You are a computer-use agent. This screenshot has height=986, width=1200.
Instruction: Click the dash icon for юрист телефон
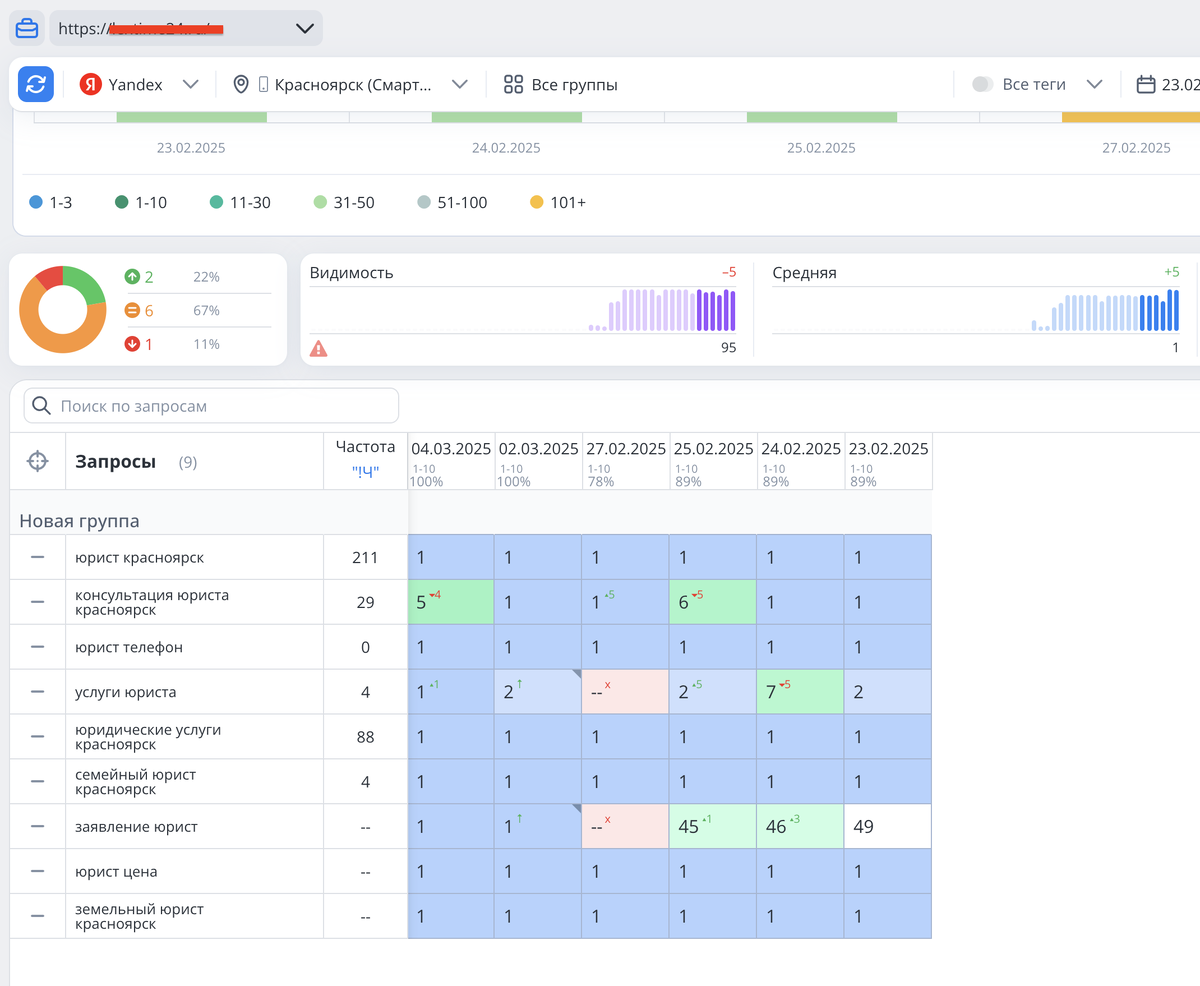click(x=37, y=647)
